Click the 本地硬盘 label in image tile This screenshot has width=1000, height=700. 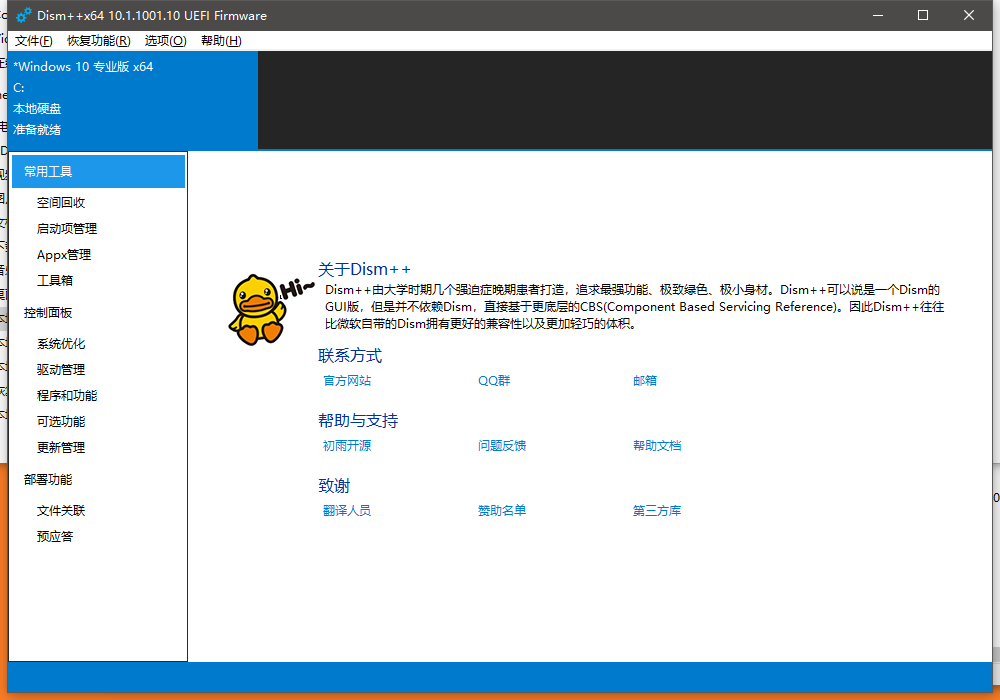(37, 109)
